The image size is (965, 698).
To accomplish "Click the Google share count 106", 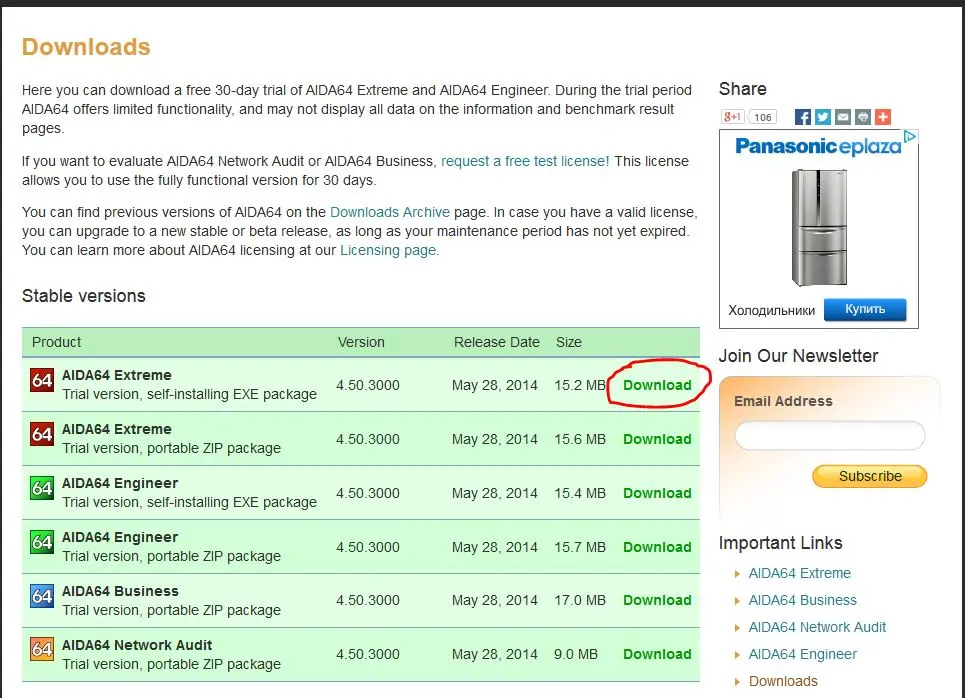I will 763,117.
